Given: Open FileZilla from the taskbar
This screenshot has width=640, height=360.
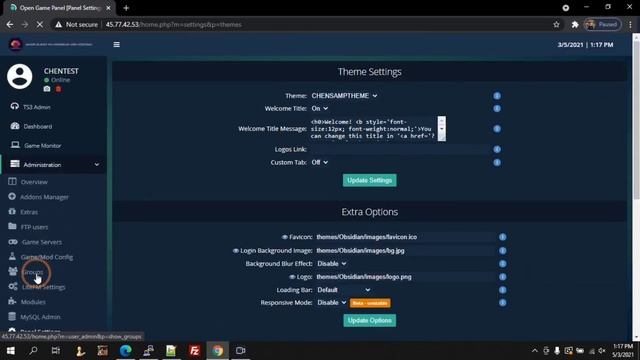Looking at the screenshot, I should tap(194, 351).
